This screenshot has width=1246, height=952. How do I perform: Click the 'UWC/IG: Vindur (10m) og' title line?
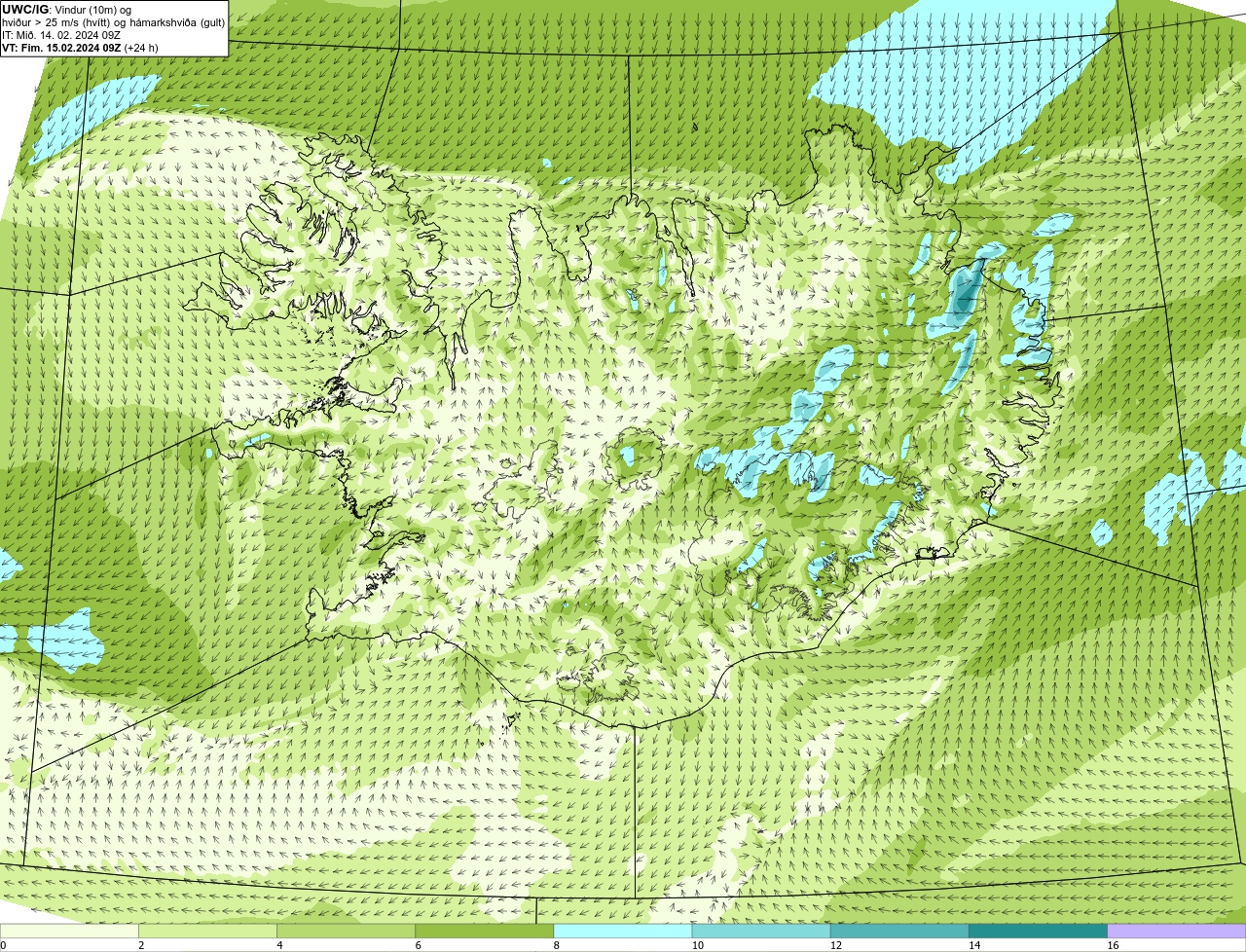[66, 9]
